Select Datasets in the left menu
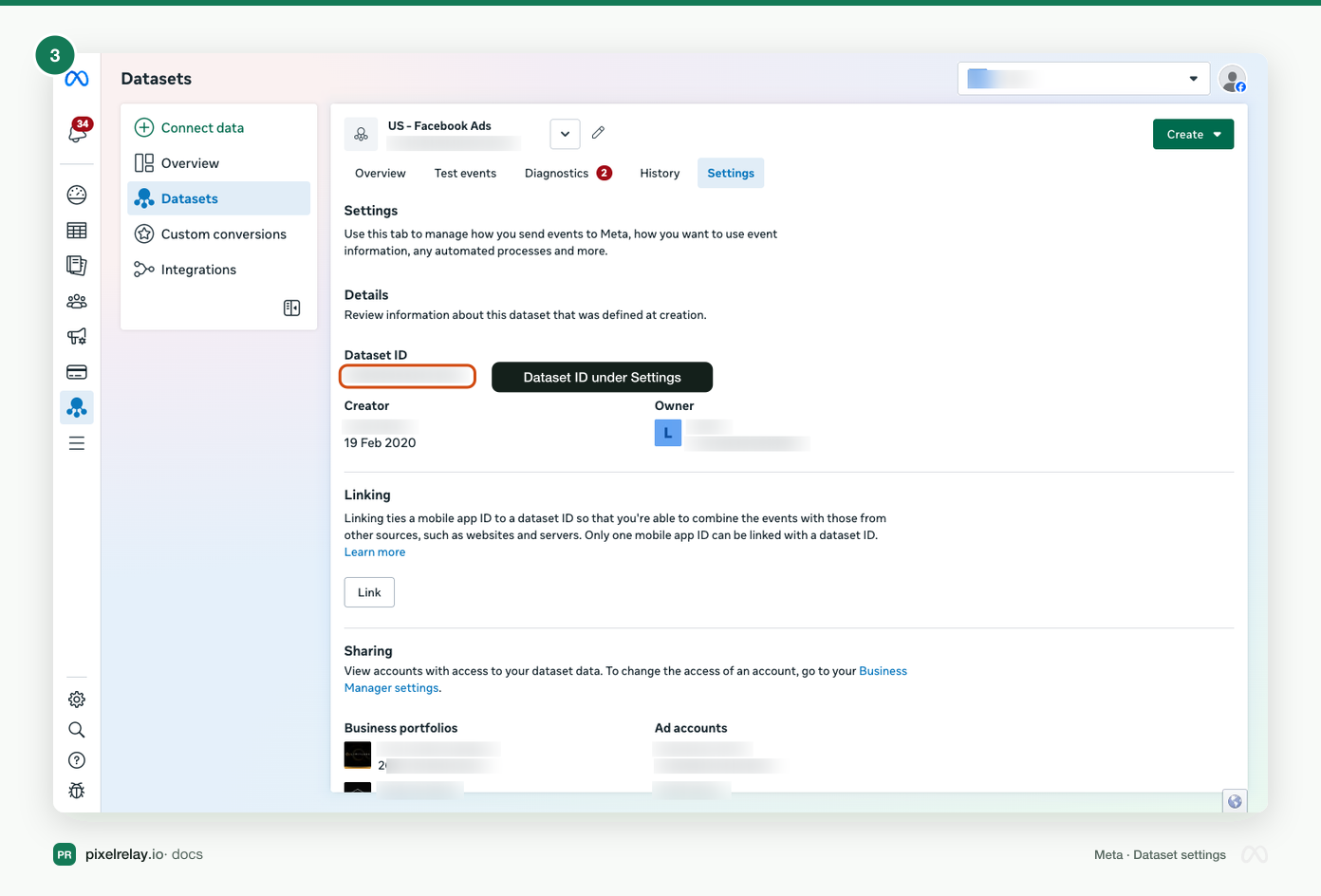The image size is (1321, 896). (x=219, y=198)
